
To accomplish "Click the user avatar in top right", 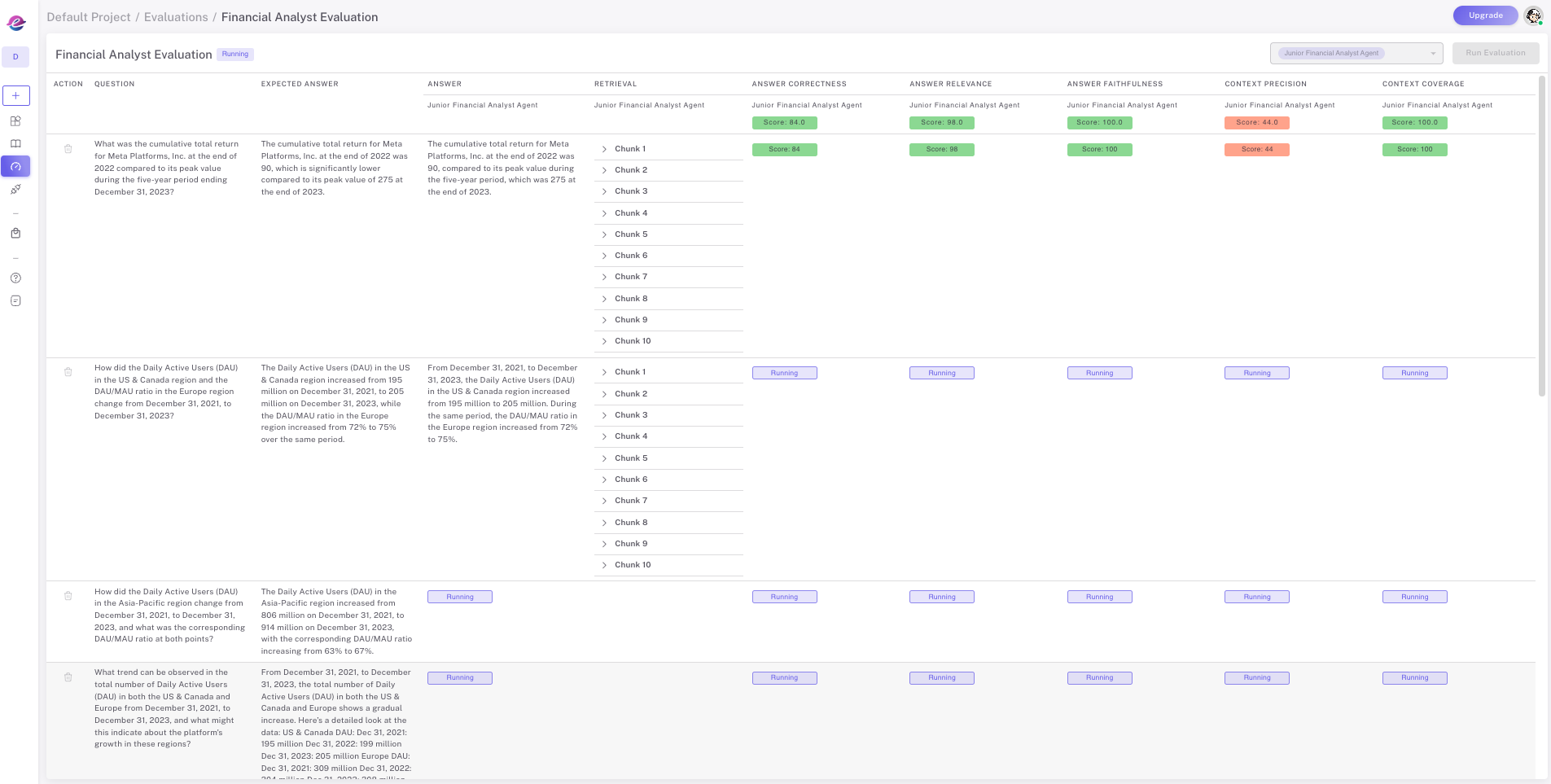I will point(1533,15).
